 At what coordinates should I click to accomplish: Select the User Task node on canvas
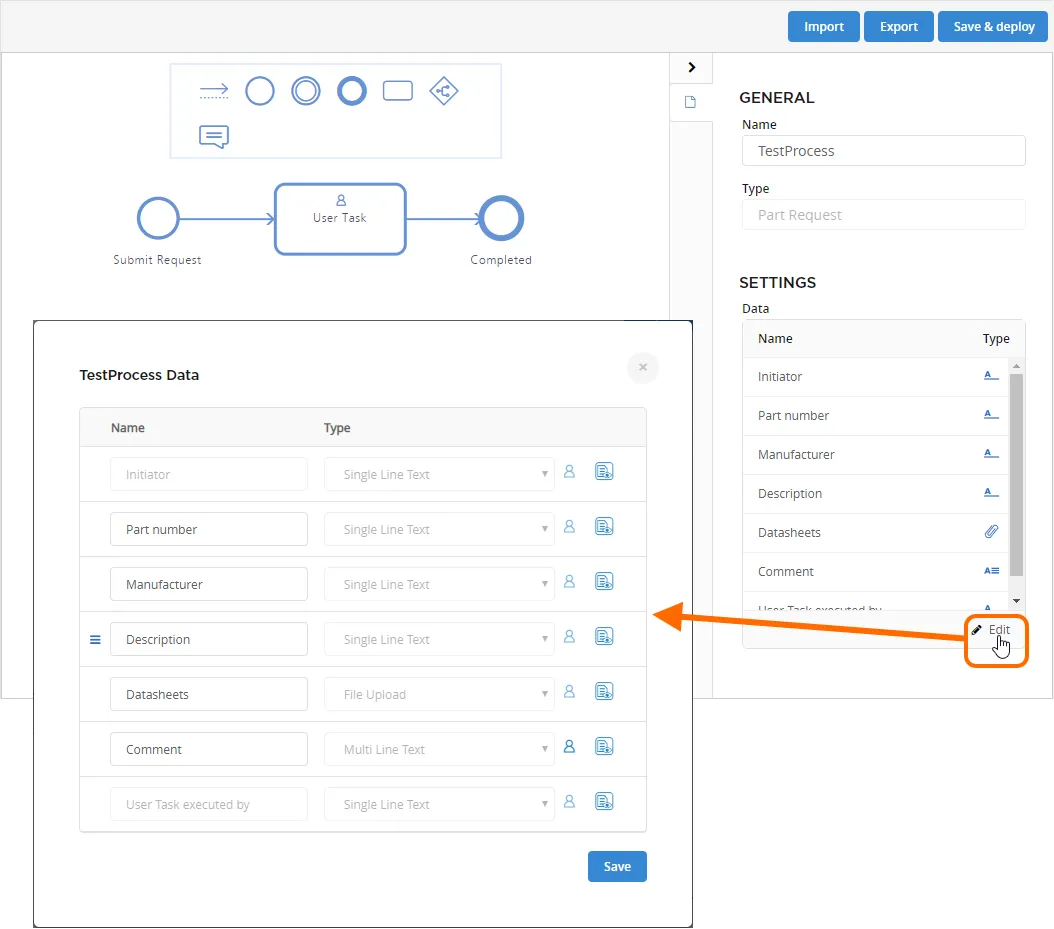click(340, 219)
